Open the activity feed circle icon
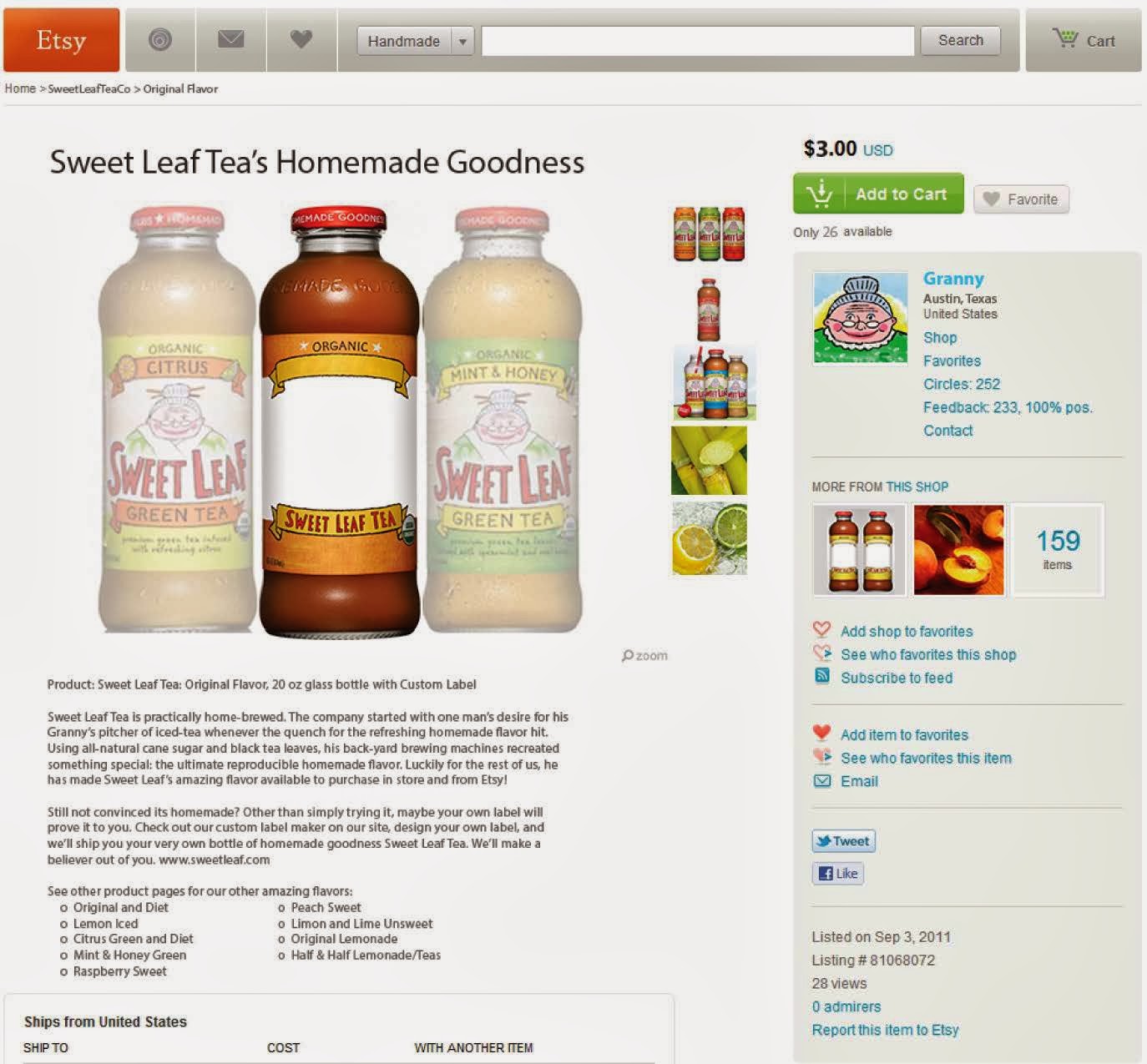This screenshot has width=1147, height=1064. (160, 40)
